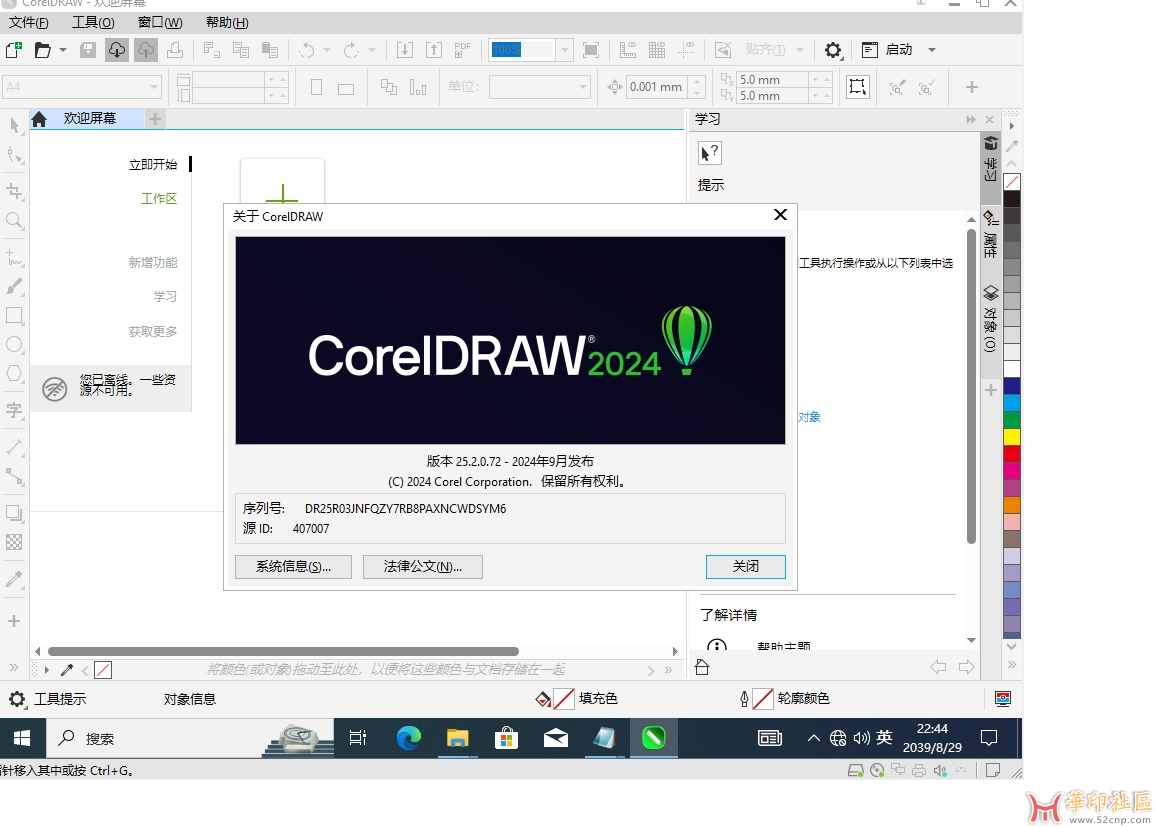The height and width of the screenshot is (827, 1155).
Task: Open 新增功能 in welcome sidebar
Action: (x=153, y=262)
